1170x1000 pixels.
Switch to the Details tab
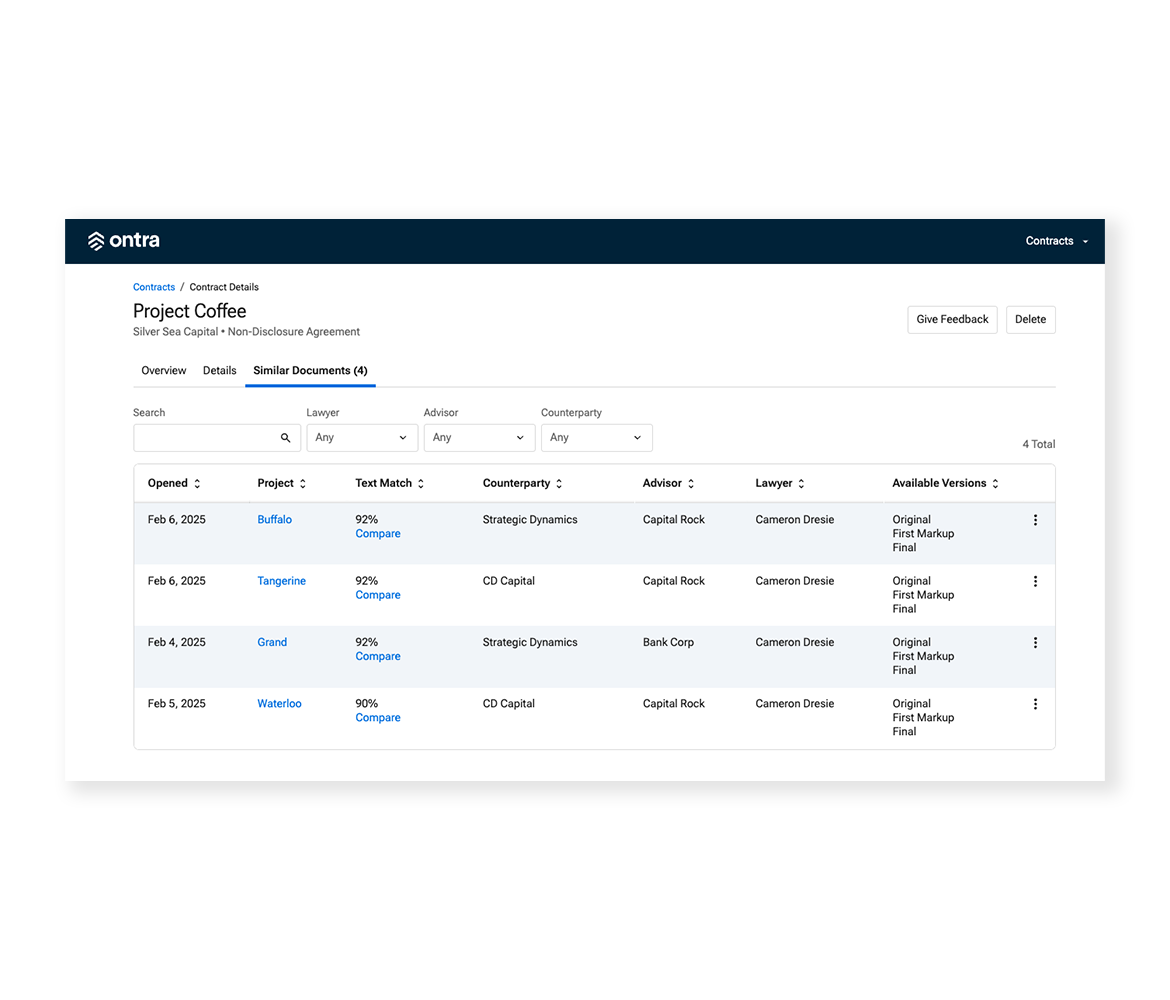pos(219,371)
